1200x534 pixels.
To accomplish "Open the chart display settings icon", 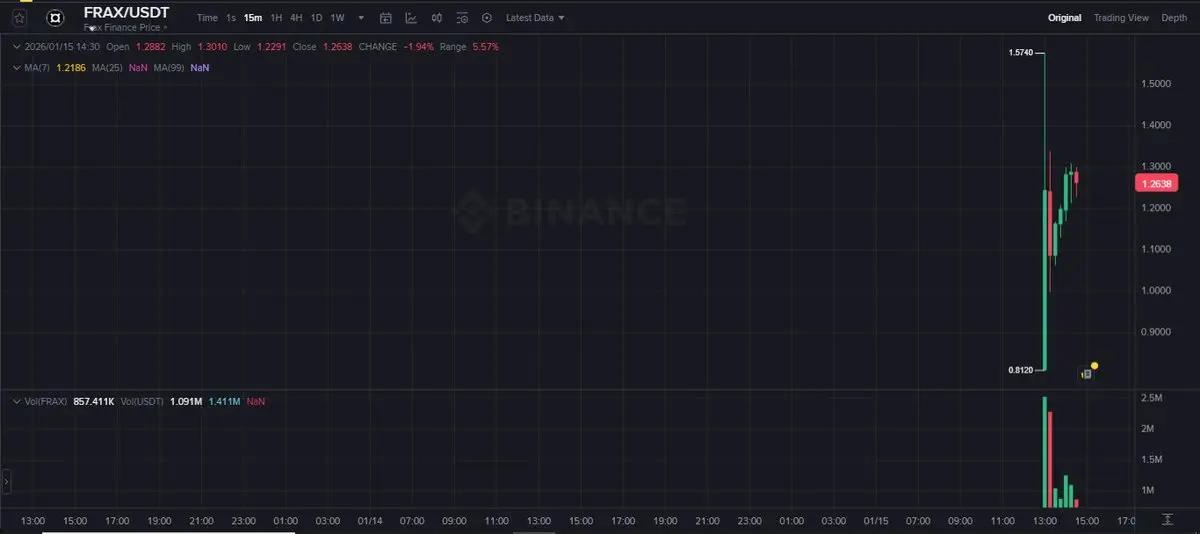I will (461, 18).
